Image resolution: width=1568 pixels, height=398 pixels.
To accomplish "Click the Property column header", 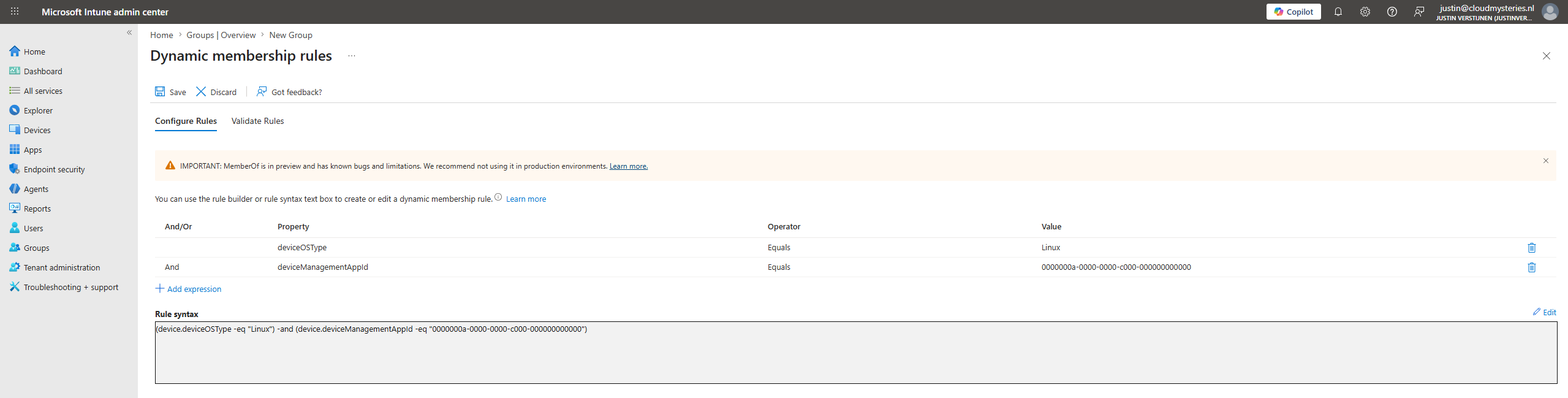I will pos(294,227).
